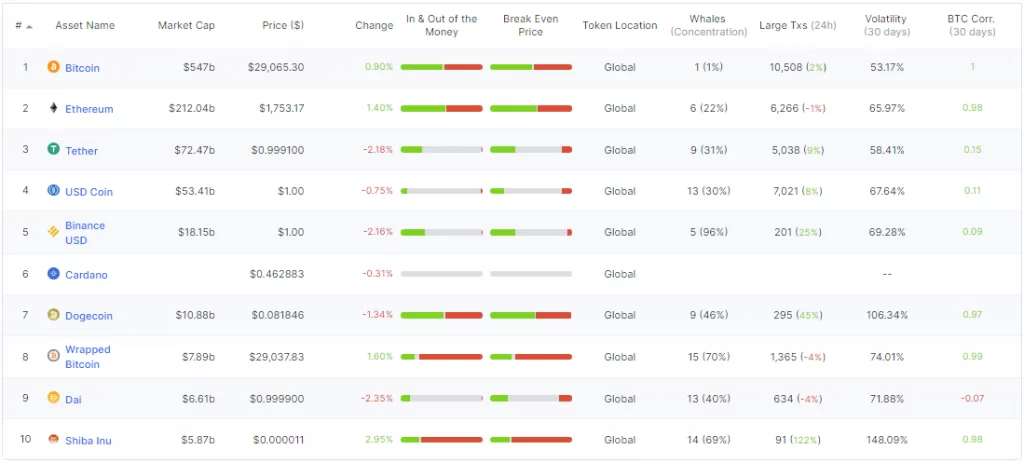The image size is (1024, 463).
Task: Click Wrapped Bitcoin price $29,037.83
Action: point(276,357)
